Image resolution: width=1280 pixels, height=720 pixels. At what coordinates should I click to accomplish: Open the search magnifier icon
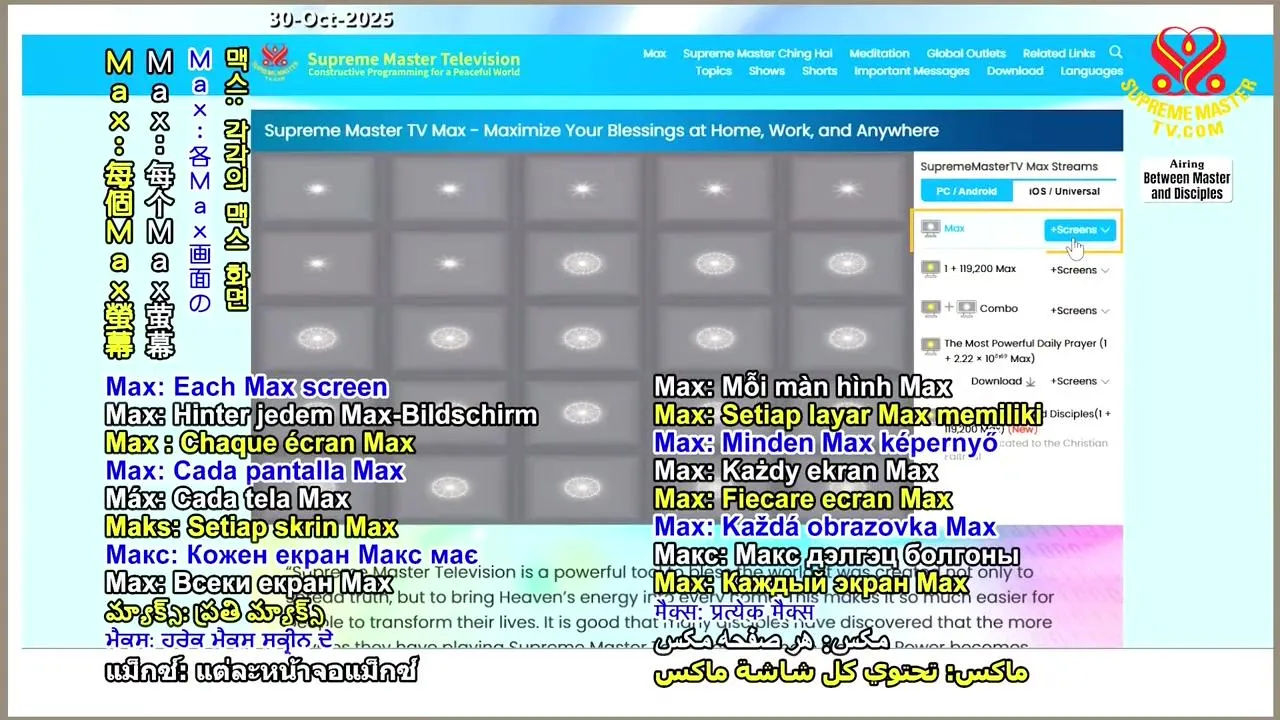point(1115,52)
